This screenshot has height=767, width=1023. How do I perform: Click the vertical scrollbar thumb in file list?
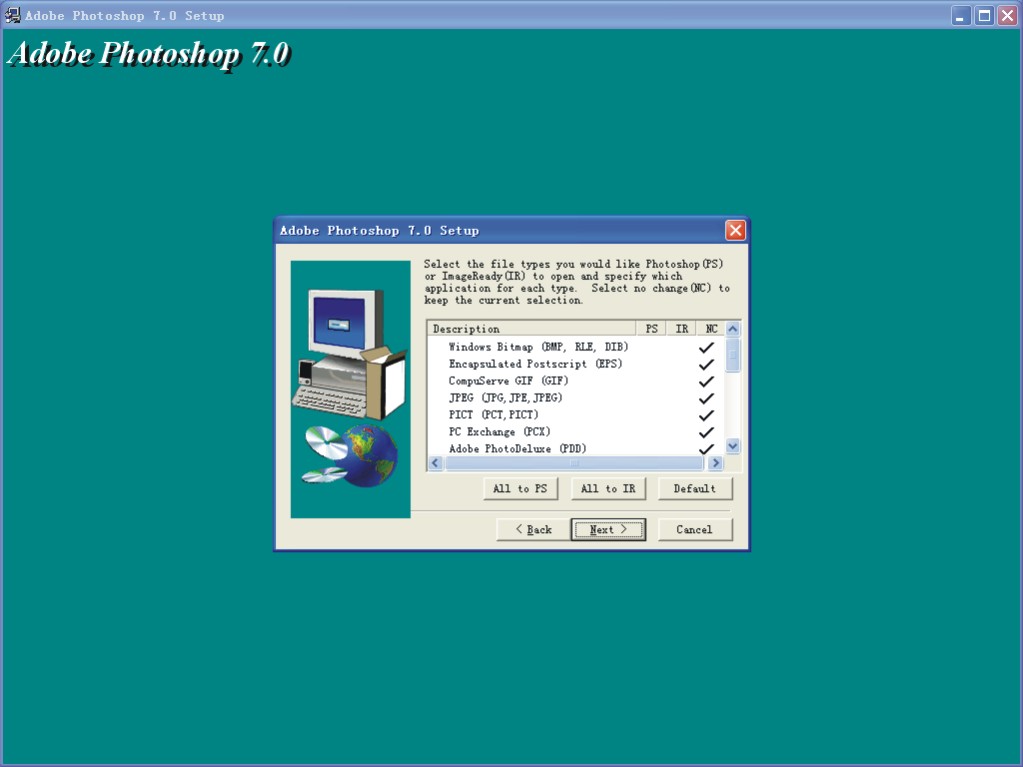click(x=733, y=354)
